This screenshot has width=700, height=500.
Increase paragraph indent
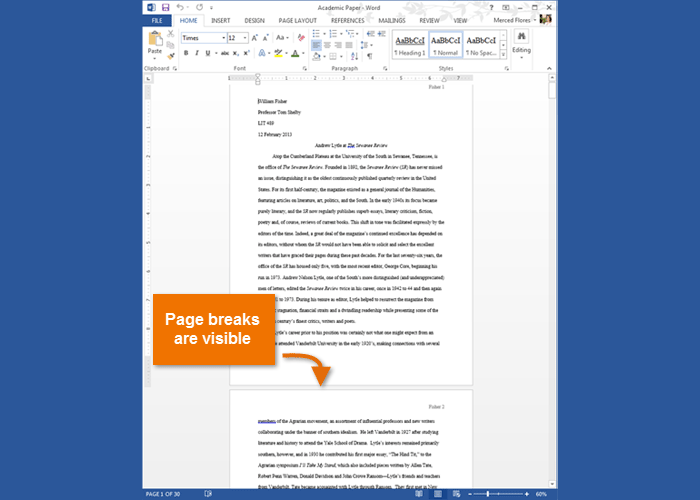pos(382,34)
